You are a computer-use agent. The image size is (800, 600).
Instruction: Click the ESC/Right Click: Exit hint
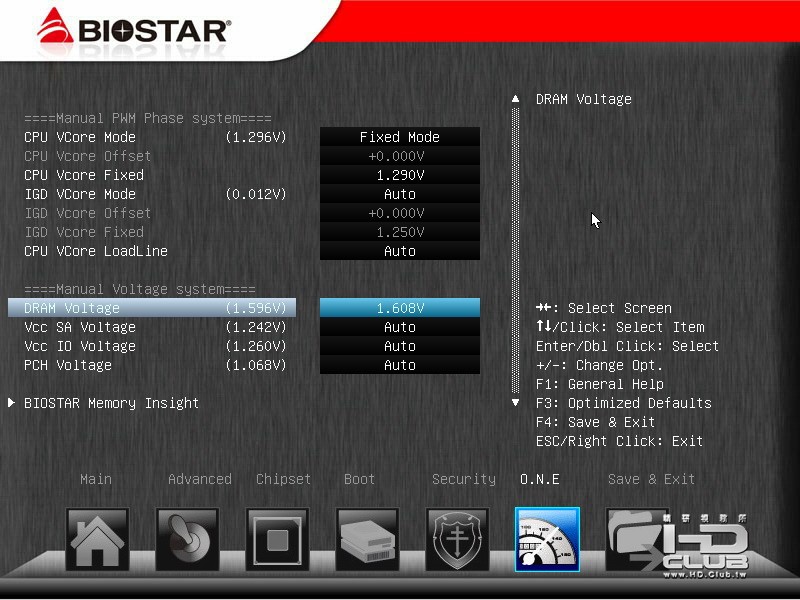pyautogui.click(x=619, y=441)
